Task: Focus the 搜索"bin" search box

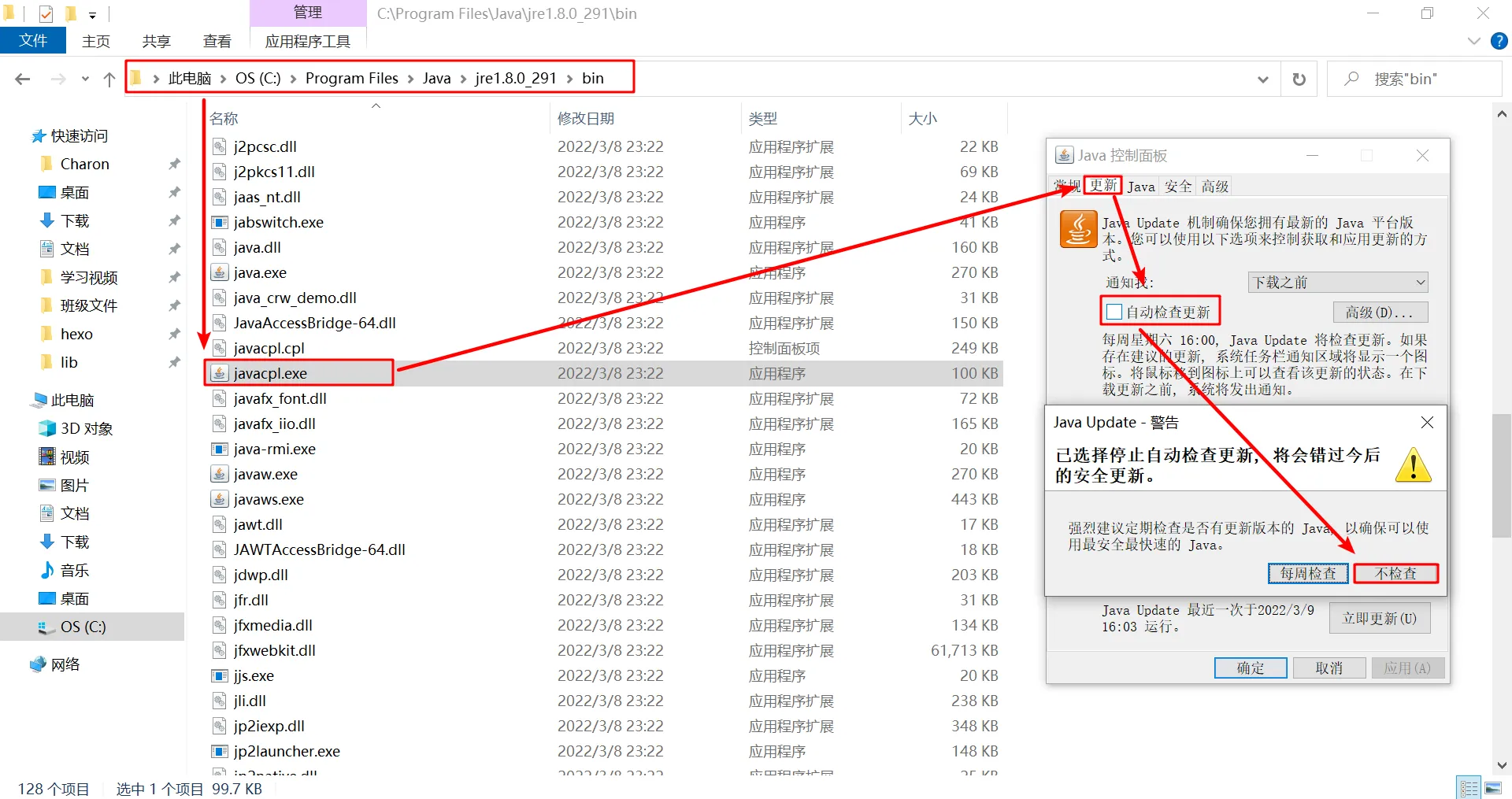Action: click(1414, 79)
